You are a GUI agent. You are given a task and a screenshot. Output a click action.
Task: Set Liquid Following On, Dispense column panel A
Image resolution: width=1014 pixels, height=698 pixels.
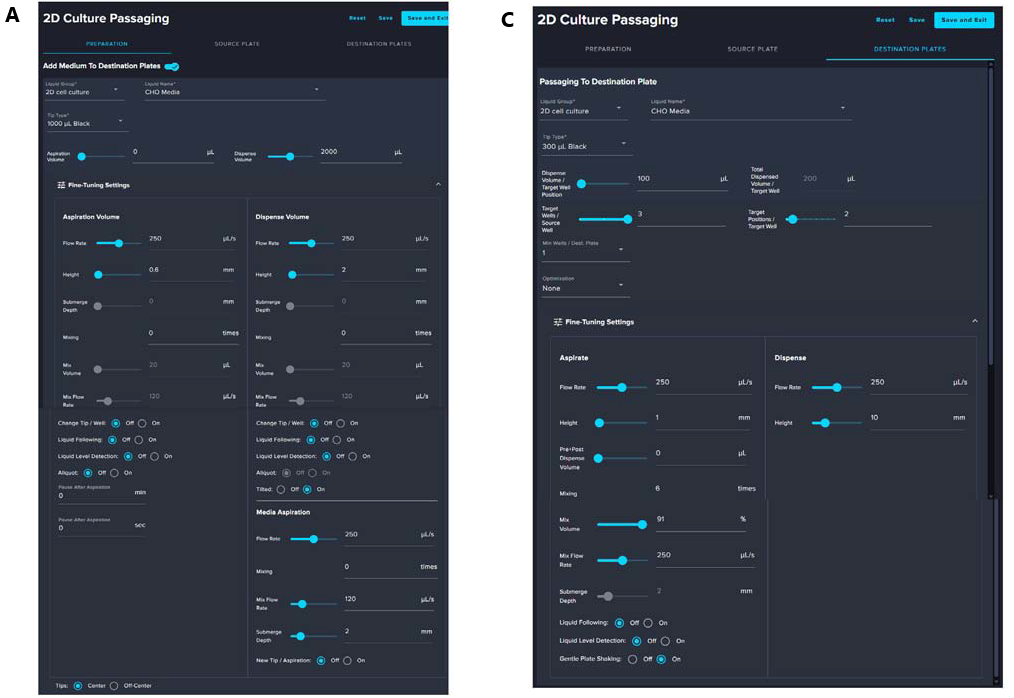point(337,440)
